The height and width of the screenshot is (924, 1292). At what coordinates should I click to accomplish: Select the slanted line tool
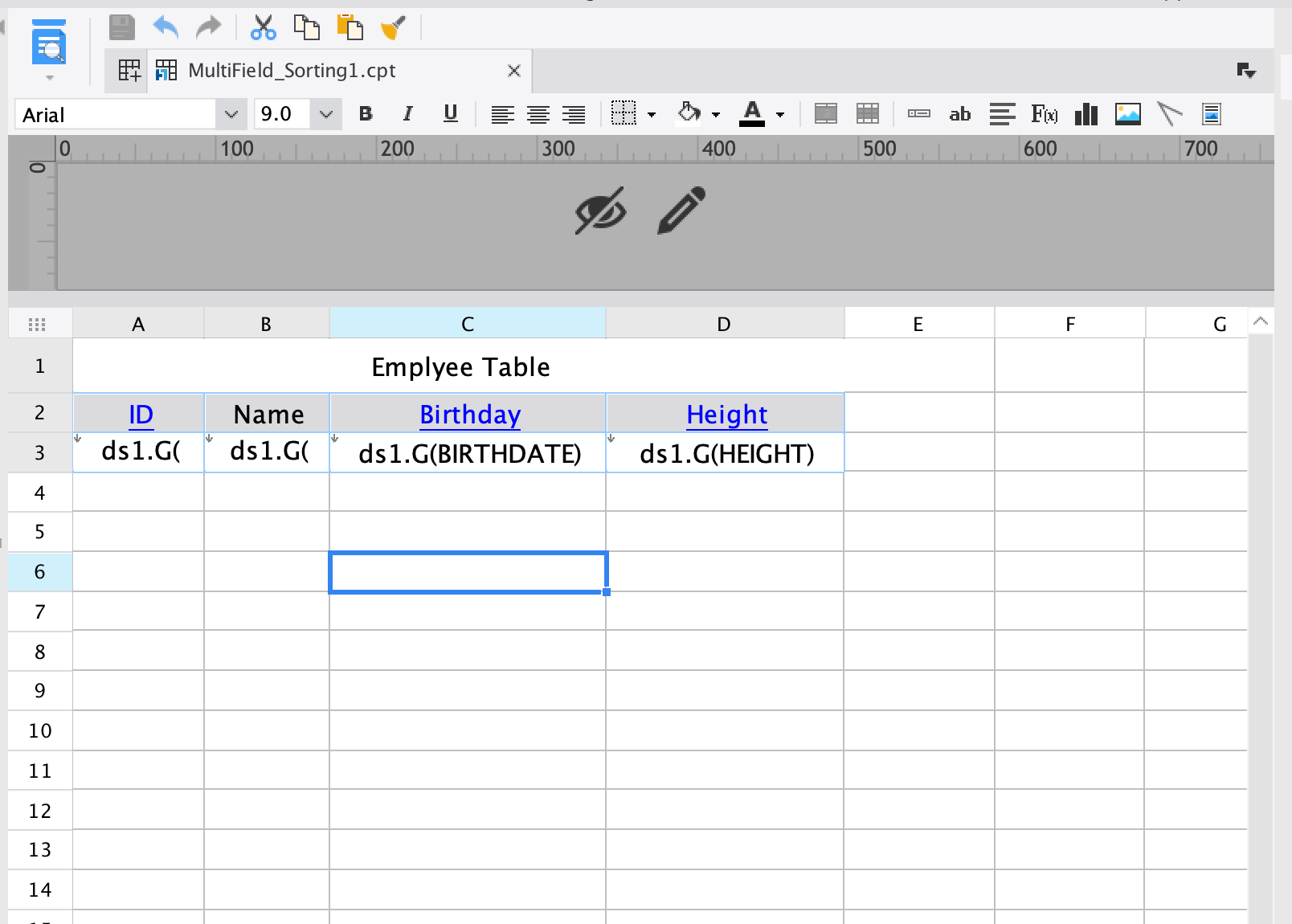click(1170, 114)
